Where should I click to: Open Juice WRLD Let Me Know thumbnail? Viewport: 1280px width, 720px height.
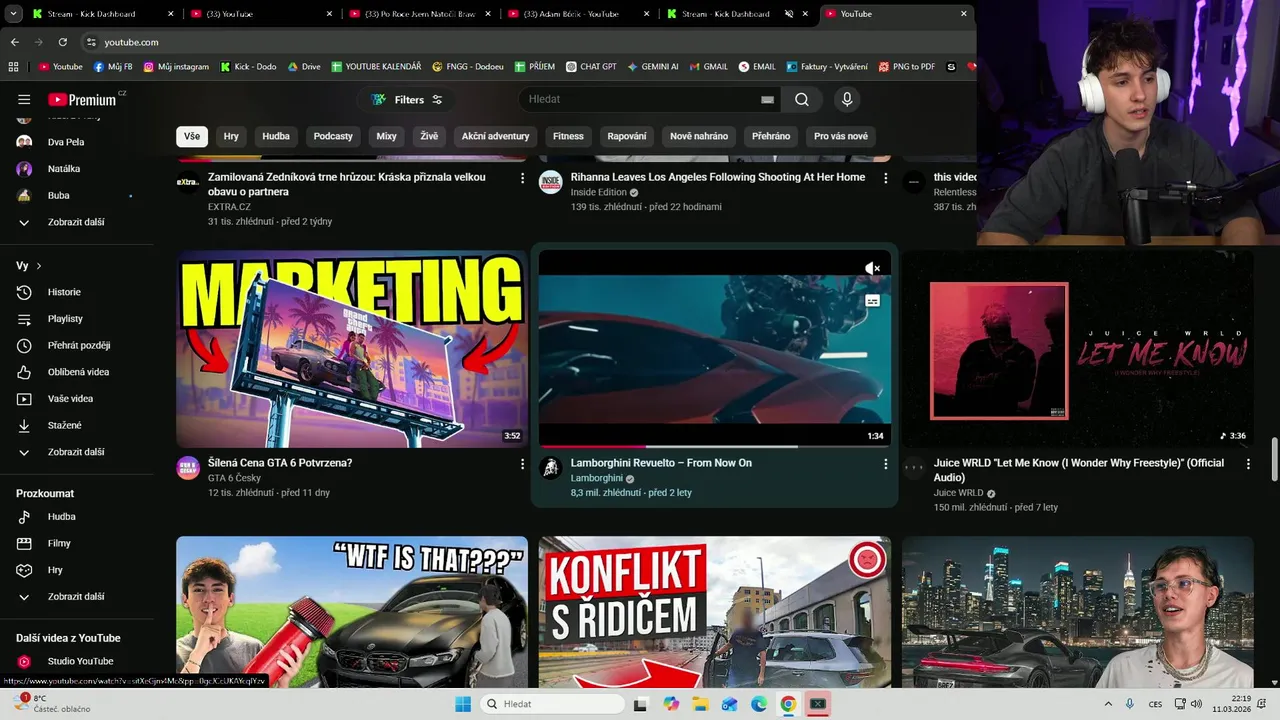tap(1078, 349)
